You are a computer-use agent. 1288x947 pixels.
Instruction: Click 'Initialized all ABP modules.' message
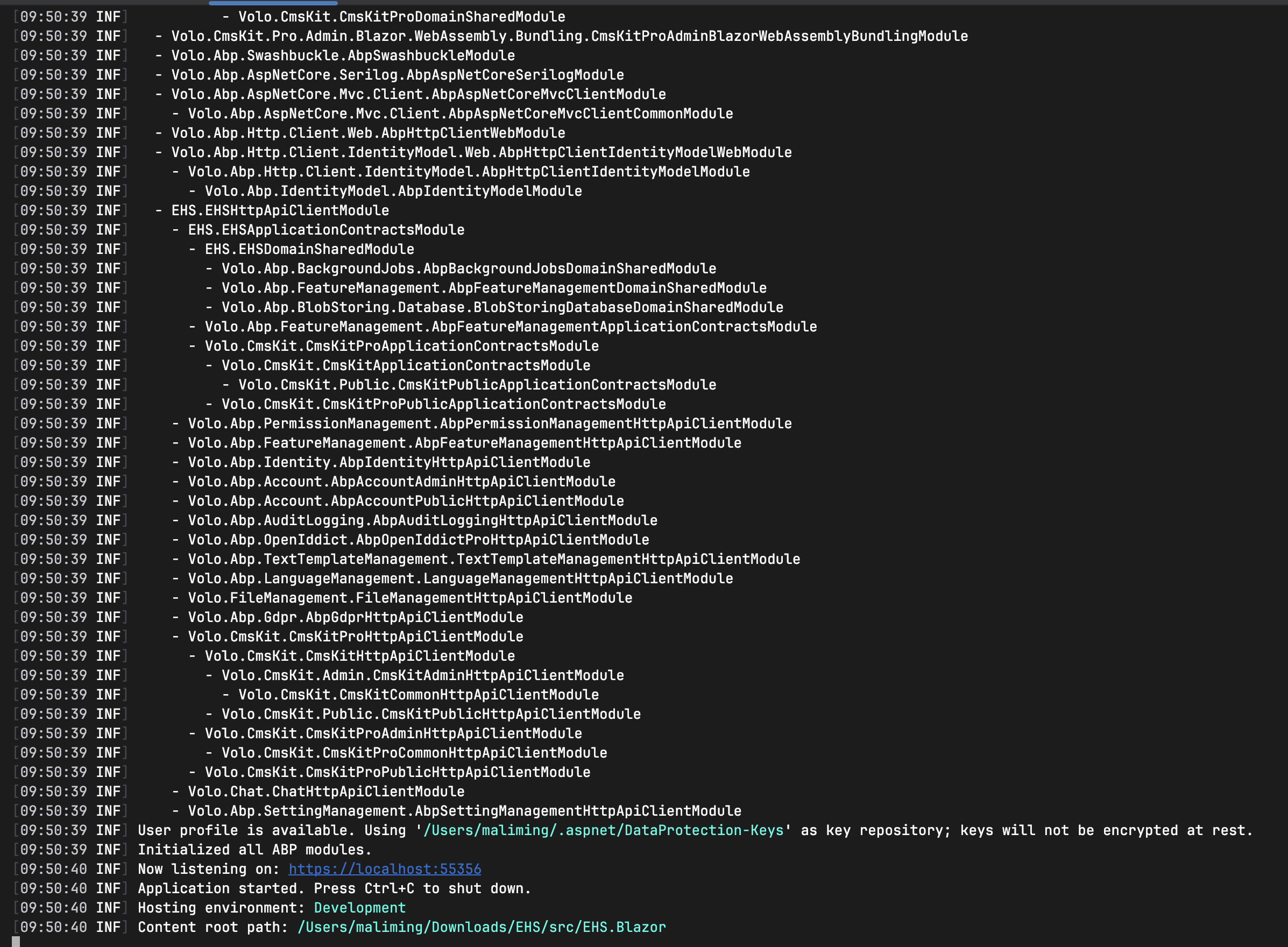[x=254, y=850]
